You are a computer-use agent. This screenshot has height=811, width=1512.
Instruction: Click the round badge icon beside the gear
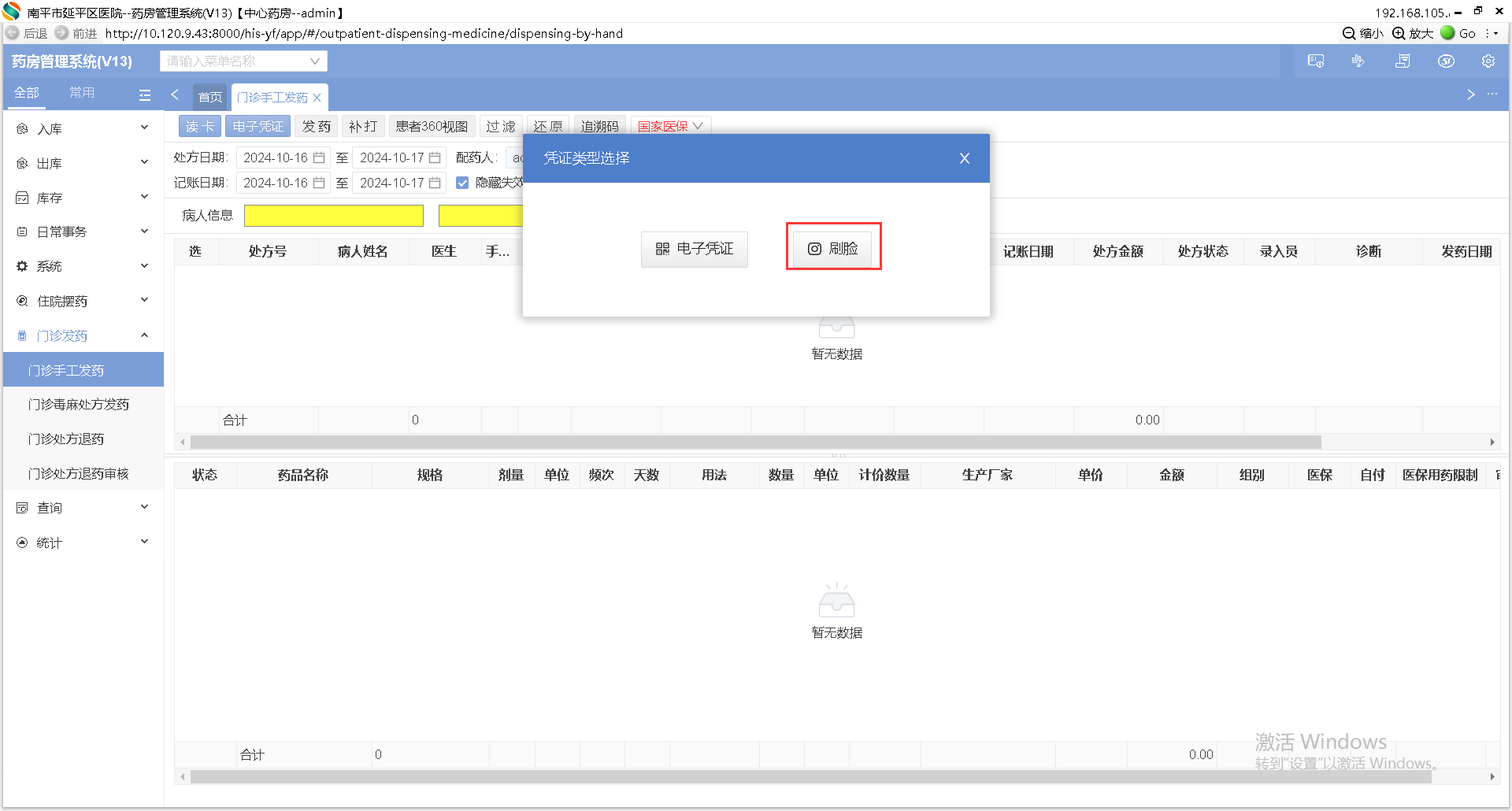[x=1446, y=61]
